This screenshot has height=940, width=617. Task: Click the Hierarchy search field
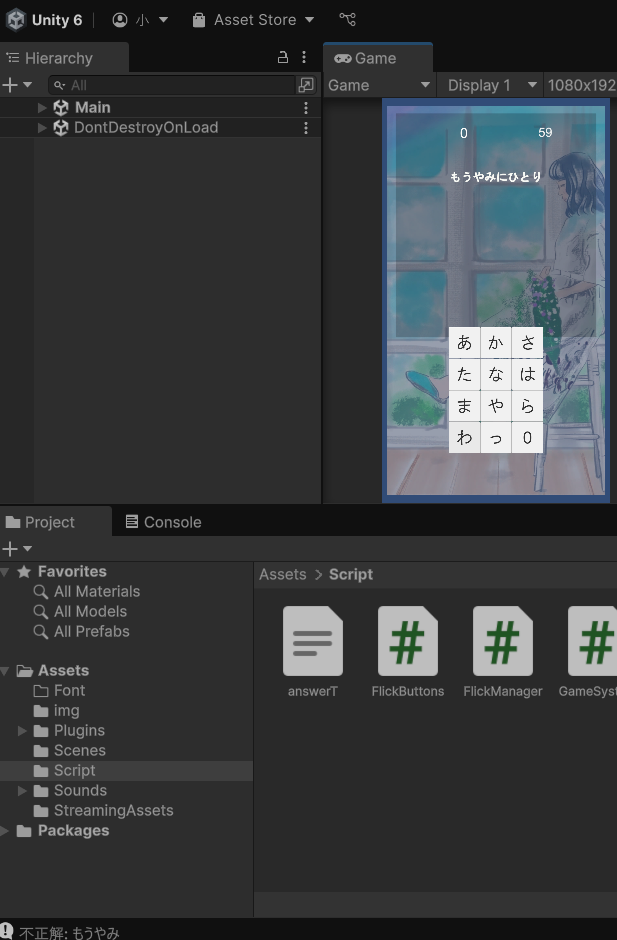coord(175,85)
